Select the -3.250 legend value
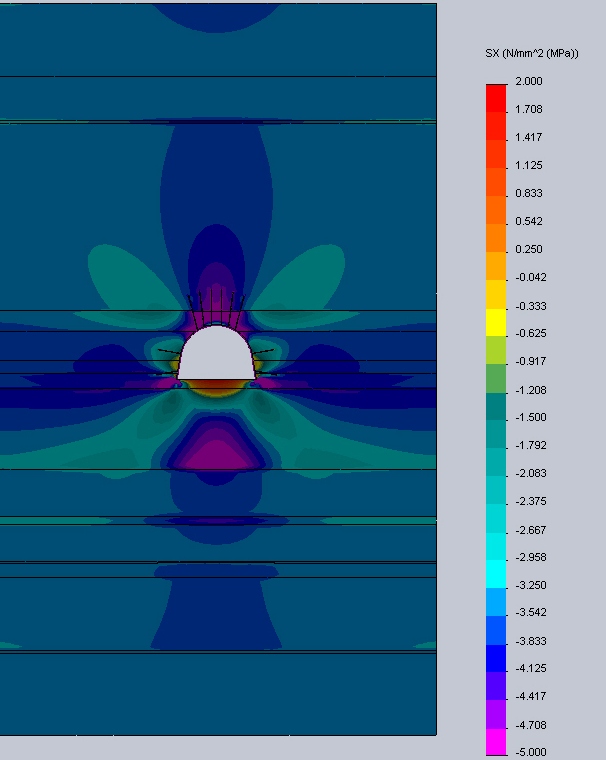This screenshot has height=760, width=606. (x=531, y=586)
